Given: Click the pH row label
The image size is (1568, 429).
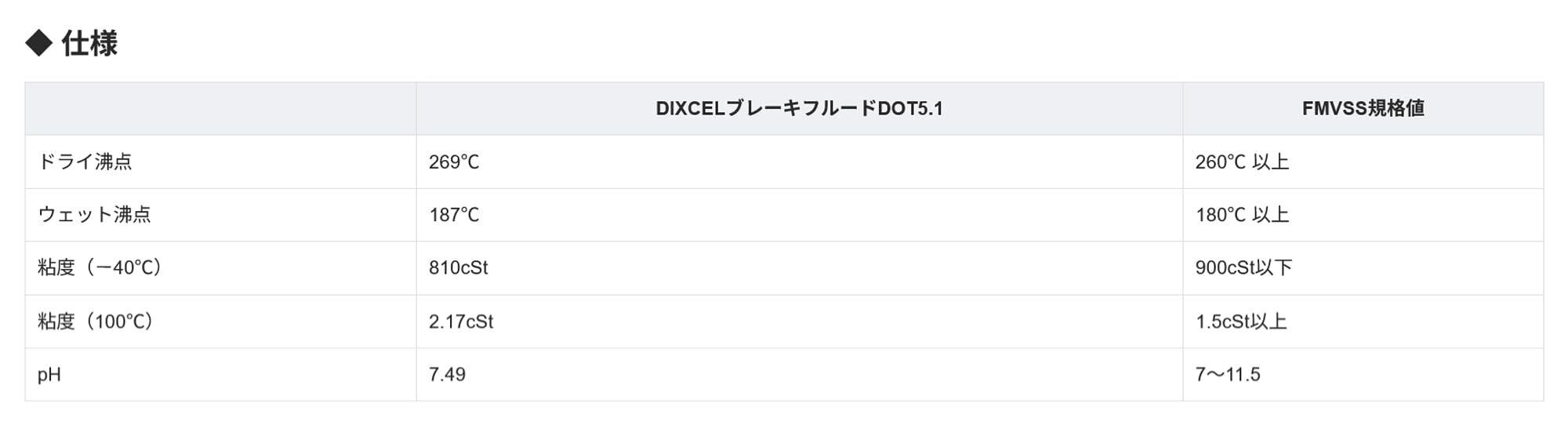Looking at the screenshot, I should point(49,374).
